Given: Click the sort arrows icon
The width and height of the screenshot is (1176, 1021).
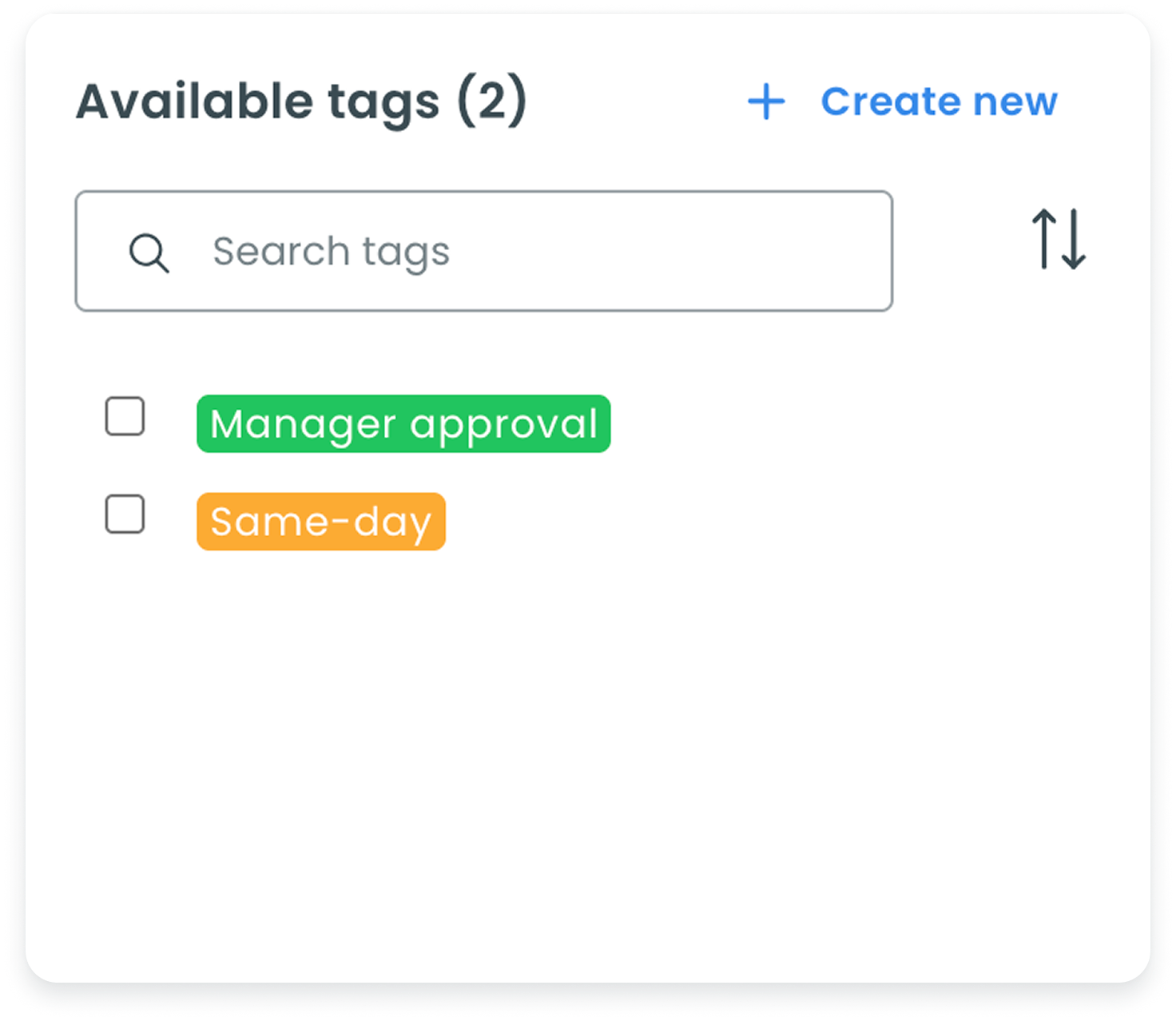Looking at the screenshot, I should (x=1059, y=239).
